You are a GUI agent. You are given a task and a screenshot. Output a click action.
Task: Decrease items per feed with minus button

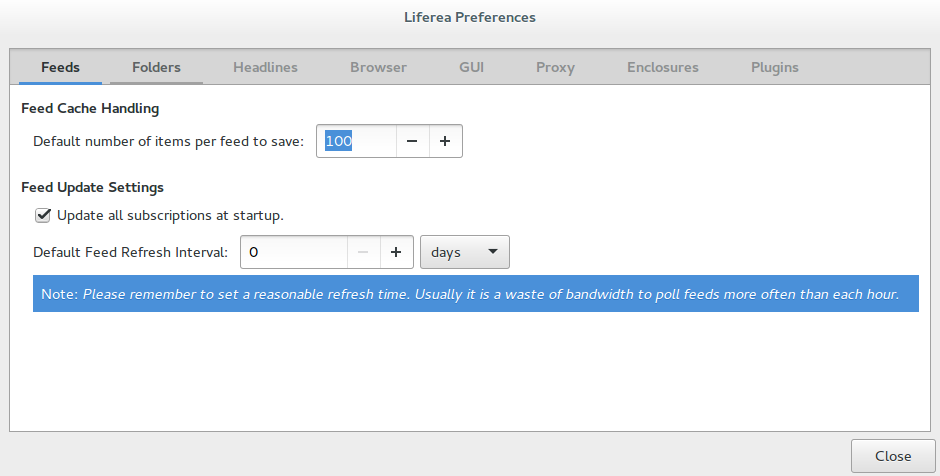point(412,141)
